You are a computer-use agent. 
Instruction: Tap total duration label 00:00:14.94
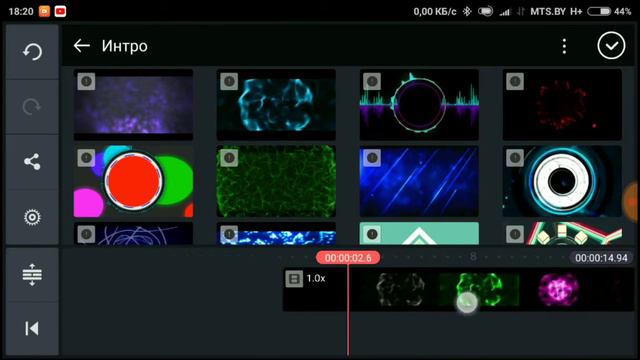point(601,258)
